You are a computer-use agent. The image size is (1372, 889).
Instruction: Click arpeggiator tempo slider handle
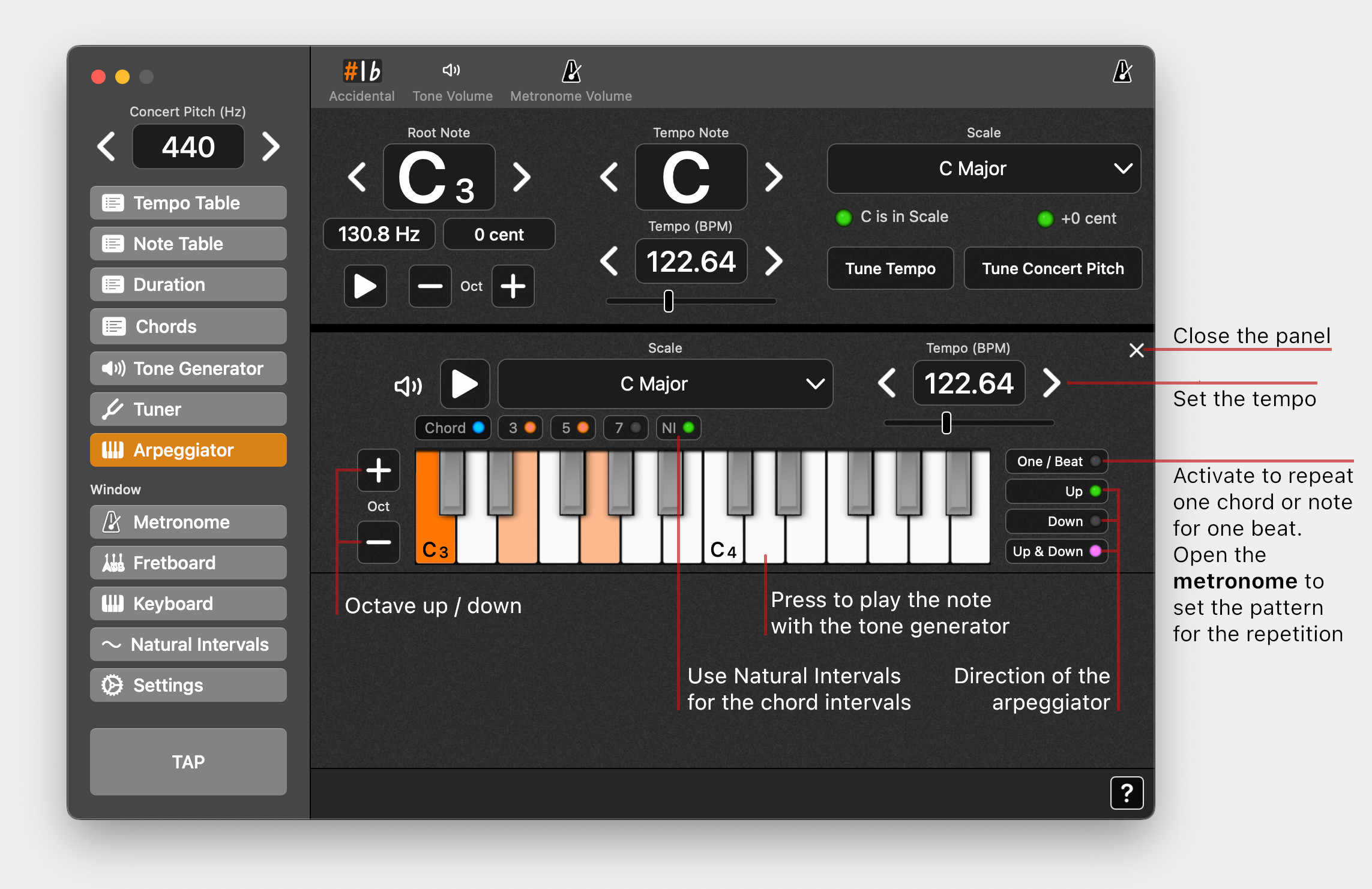(946, 423)
